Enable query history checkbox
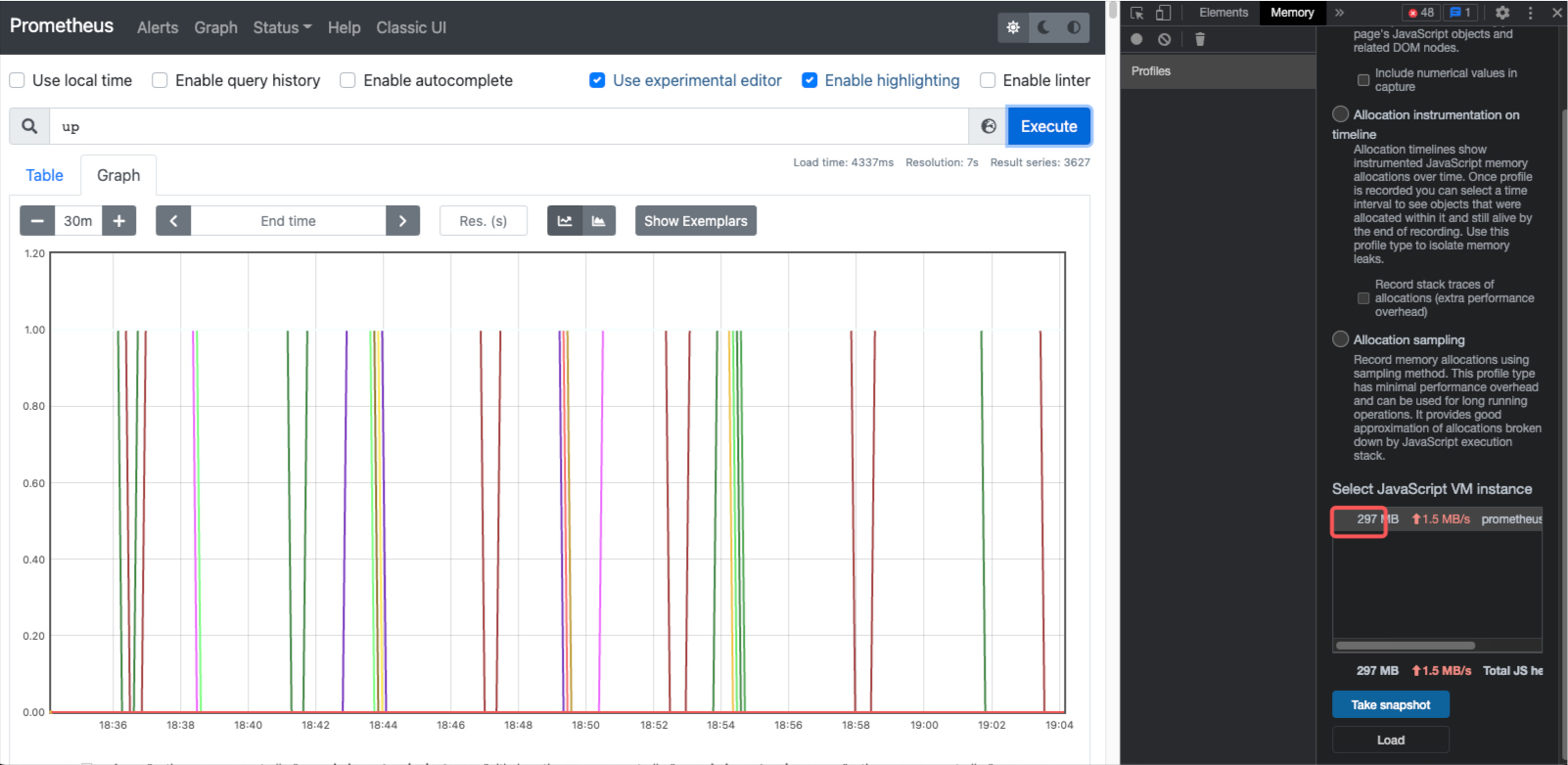This screenshot has height=765, width=1568. pos(160,80)
